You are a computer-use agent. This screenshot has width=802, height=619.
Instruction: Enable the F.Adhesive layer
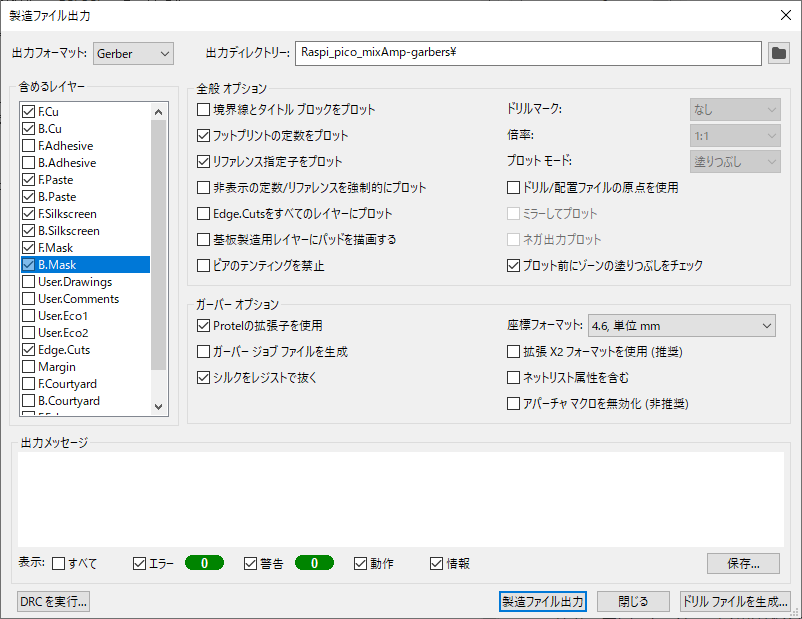tap(29, 146)
